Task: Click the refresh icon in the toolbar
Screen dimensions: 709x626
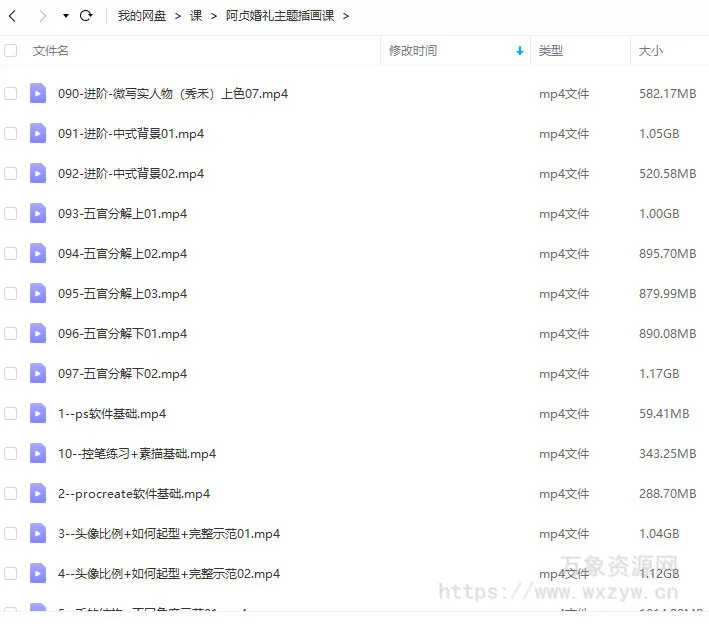Action: pyautogui.click(x=86, y=16)
